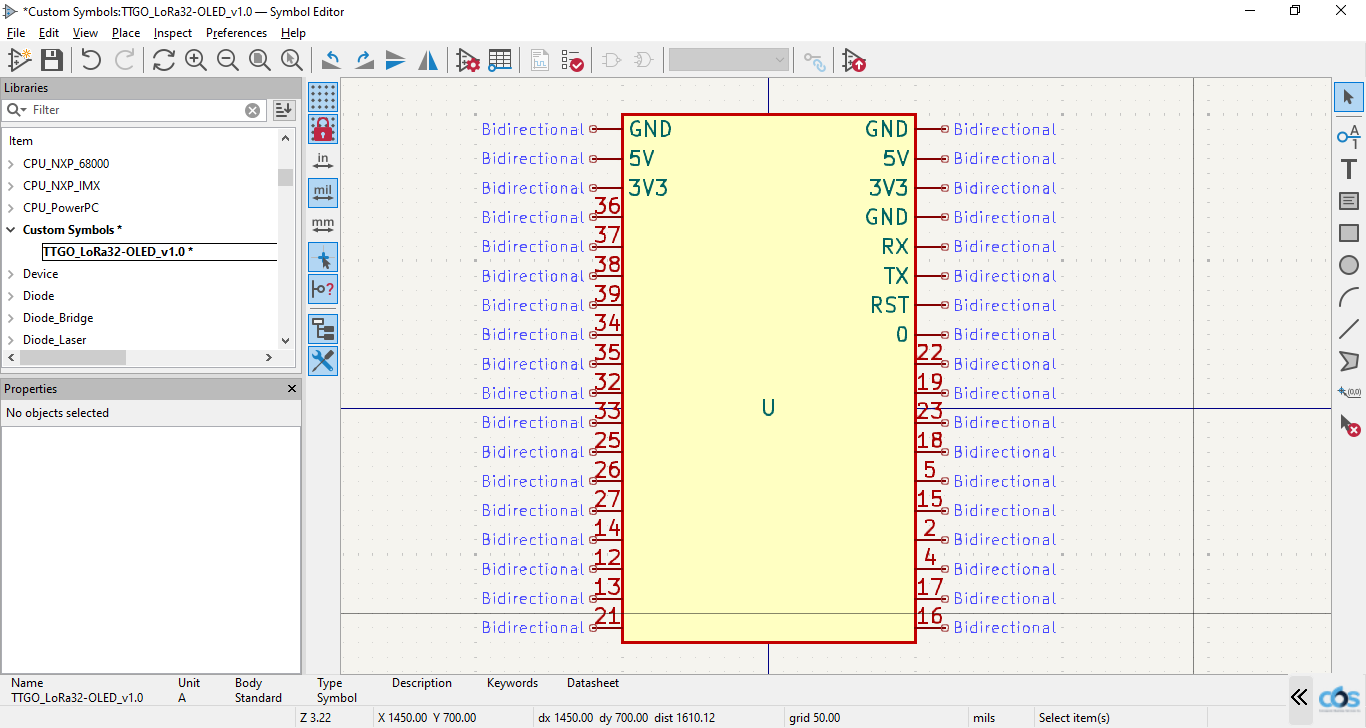
Task: Toggle the properties manager panel
Action: [323, 361]
